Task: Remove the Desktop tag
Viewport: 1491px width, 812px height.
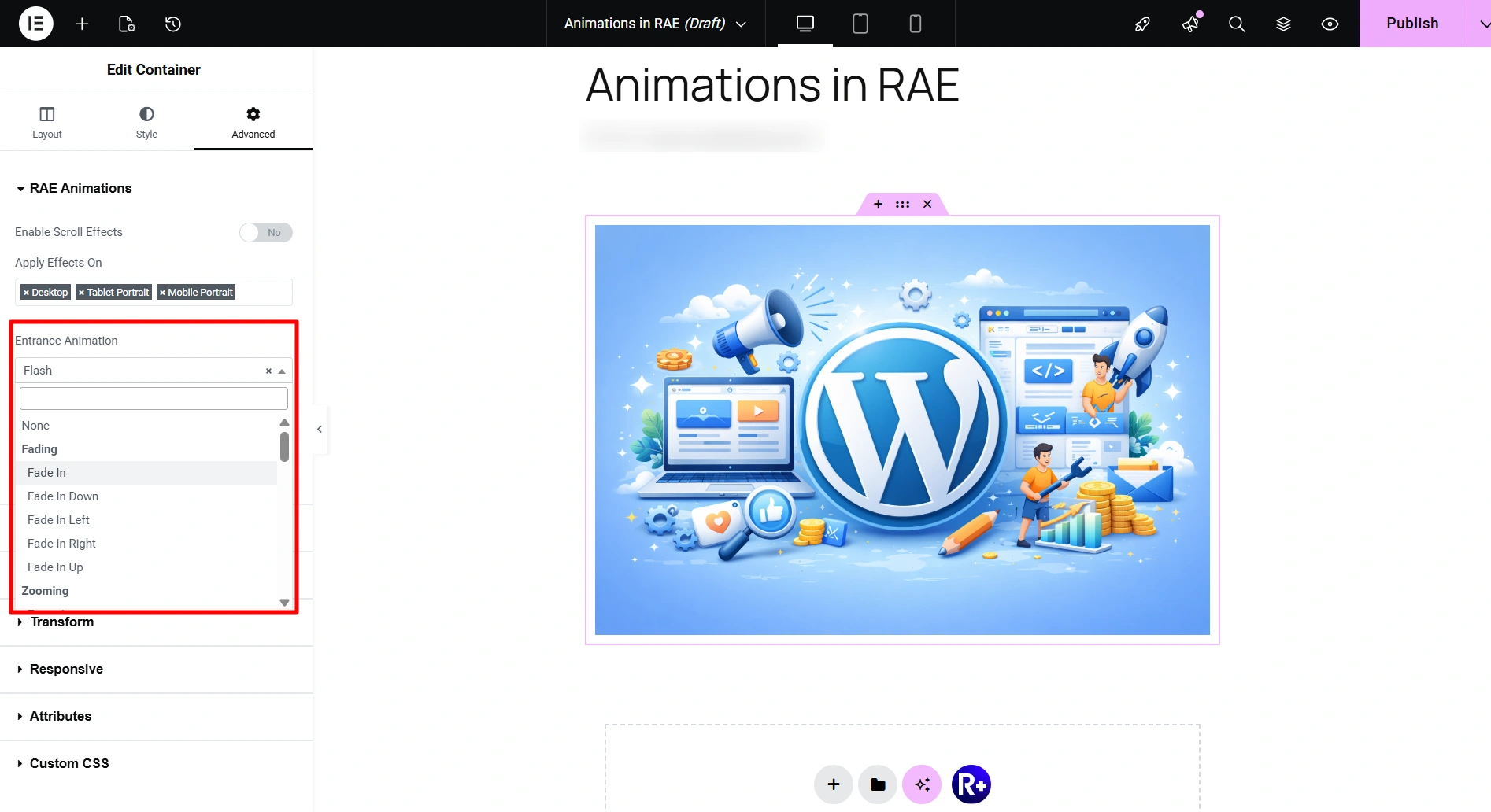Action: point(26,293)
